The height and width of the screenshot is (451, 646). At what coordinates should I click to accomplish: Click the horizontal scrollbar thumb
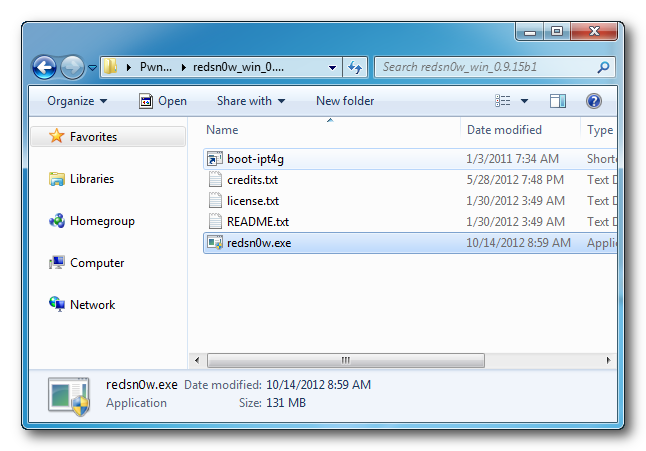[x=345, y=360]
